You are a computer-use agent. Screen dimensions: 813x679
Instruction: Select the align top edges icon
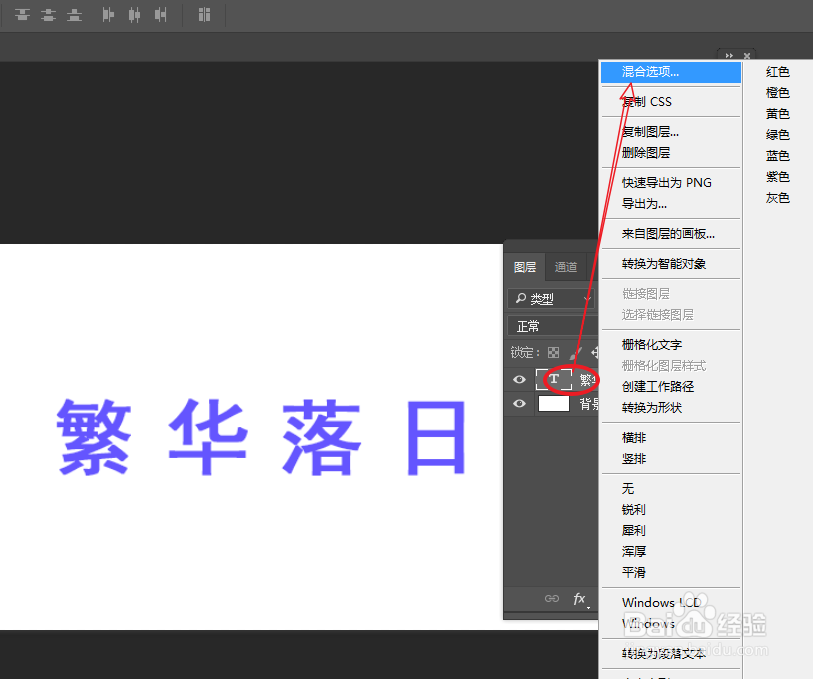21,15
